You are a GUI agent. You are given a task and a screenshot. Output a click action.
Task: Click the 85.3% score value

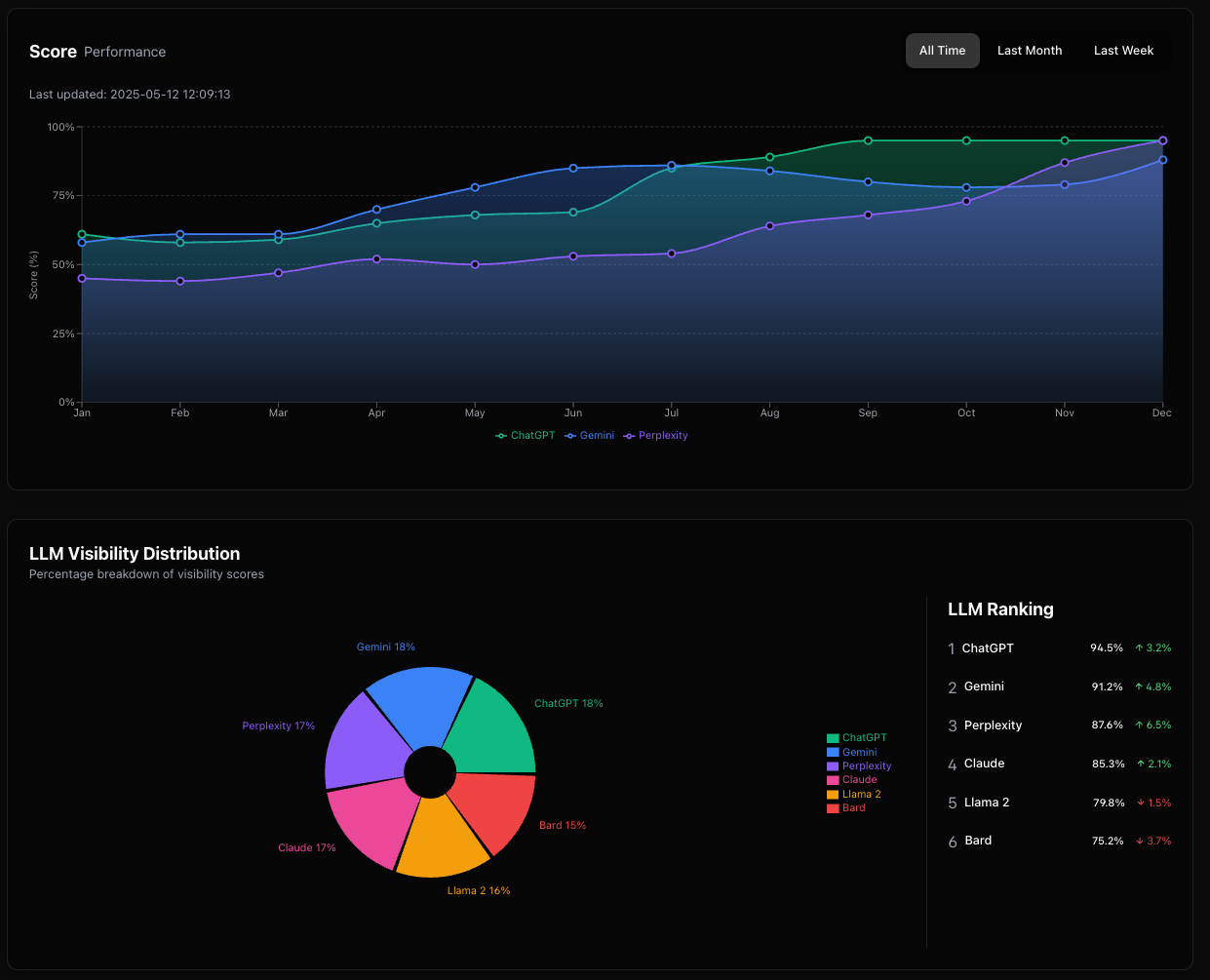pos(1108,764)
